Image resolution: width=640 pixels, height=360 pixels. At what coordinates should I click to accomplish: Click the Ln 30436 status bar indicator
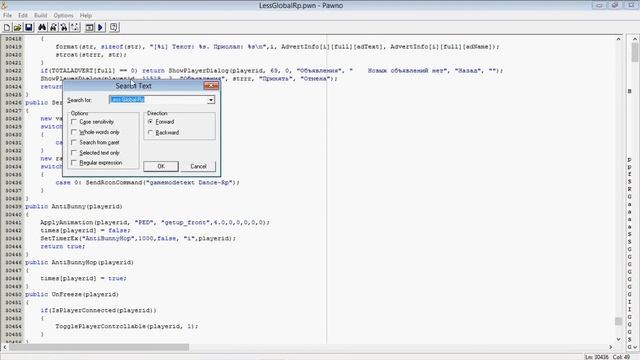click(x=596, y=357)
